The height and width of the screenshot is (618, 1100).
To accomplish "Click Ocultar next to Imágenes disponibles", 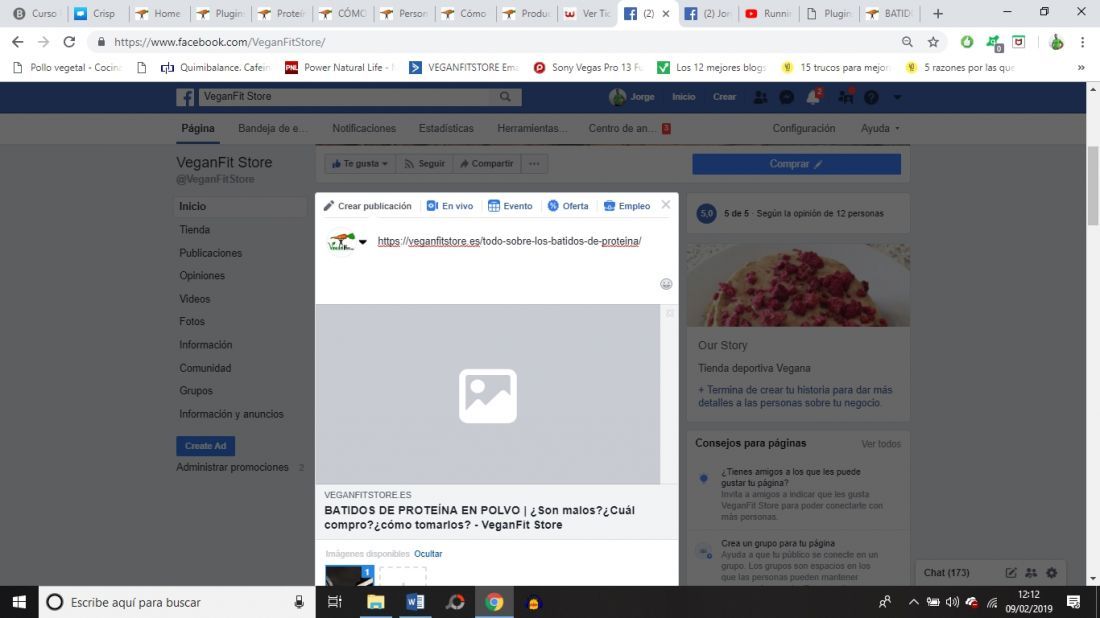I will tap(428, 553).
